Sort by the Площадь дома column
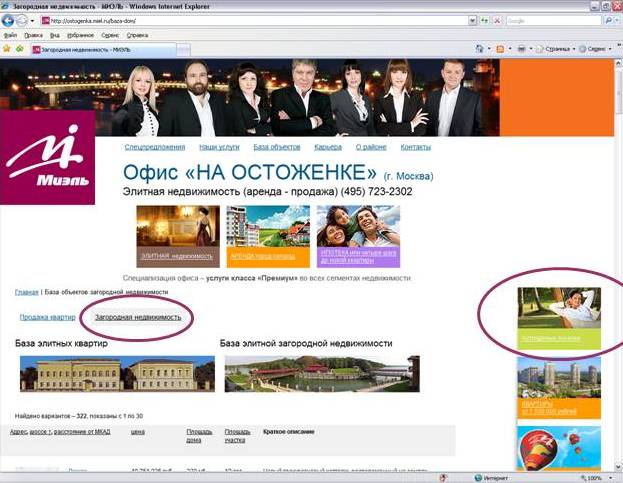 pyautogui.click(x=199, y=436)
